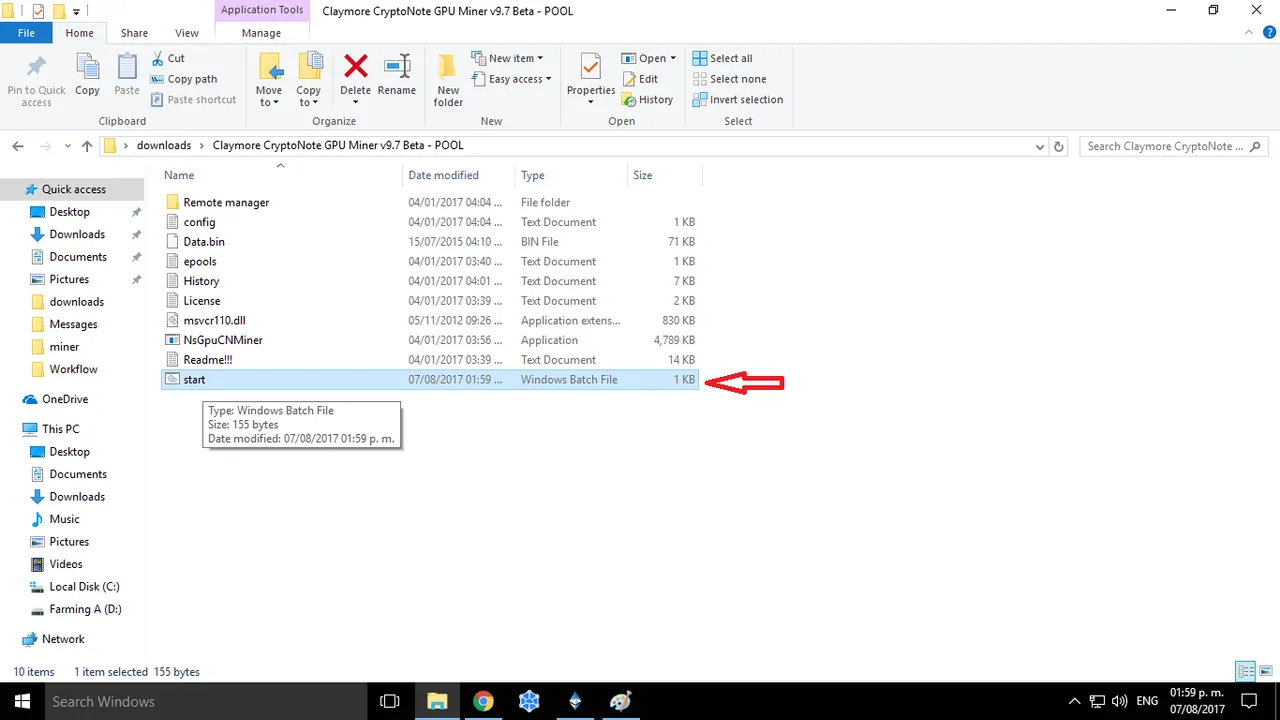Sort by the Type column header

[x=570, y=175]
